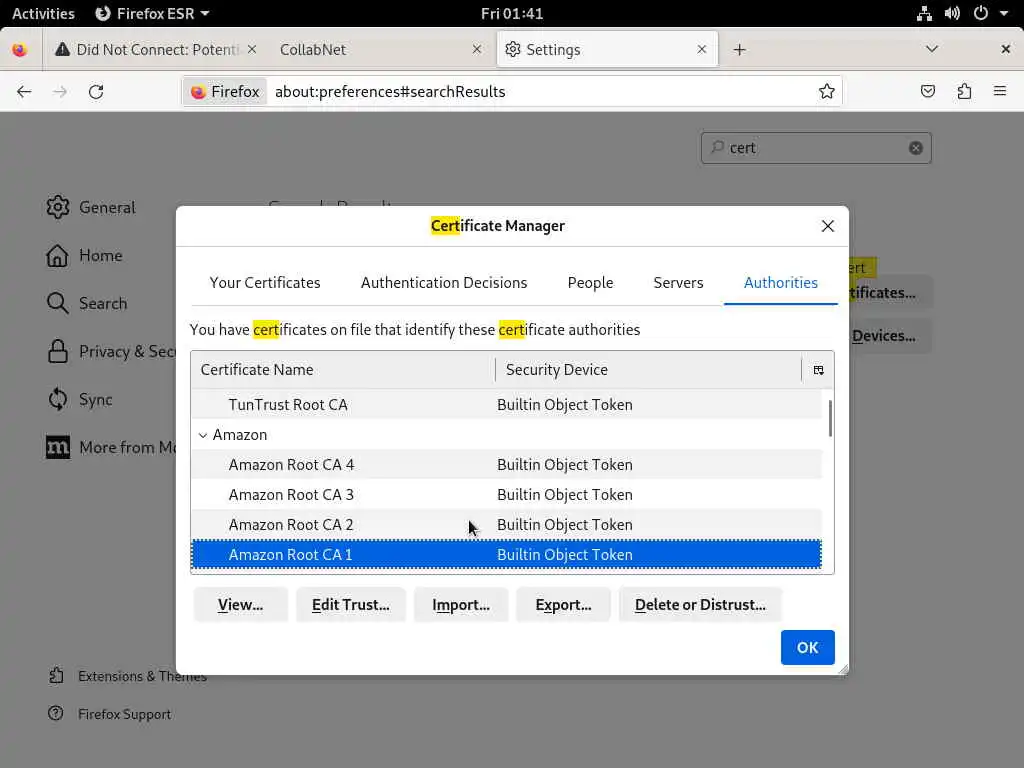Open Sync settings category
The image size is (1024, 768).
point(80,400)
